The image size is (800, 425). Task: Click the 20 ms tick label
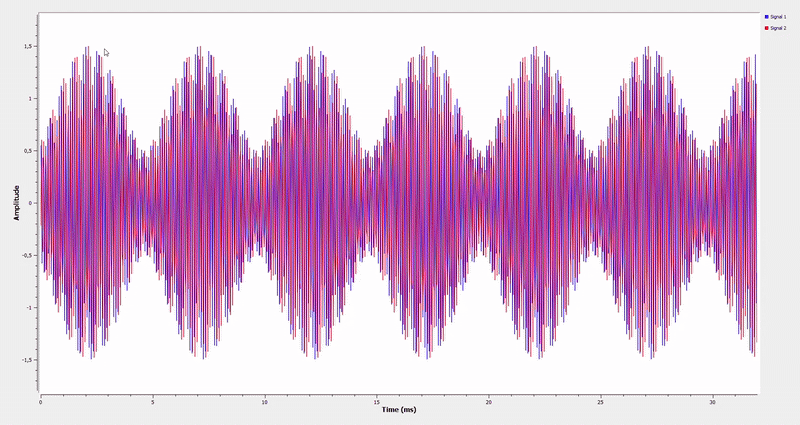pos(488,401)
